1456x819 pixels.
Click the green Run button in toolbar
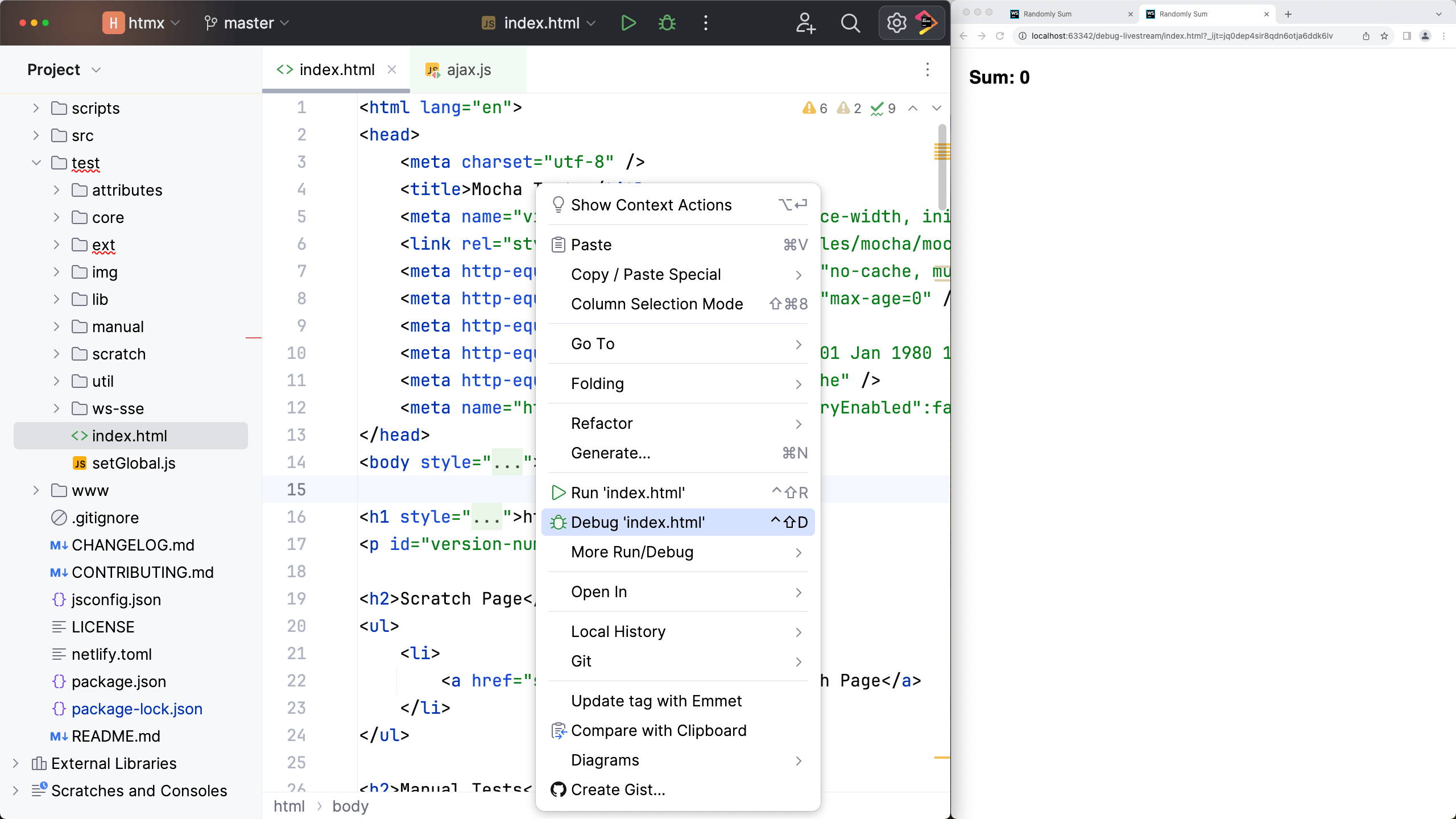[x=628, y=23]
